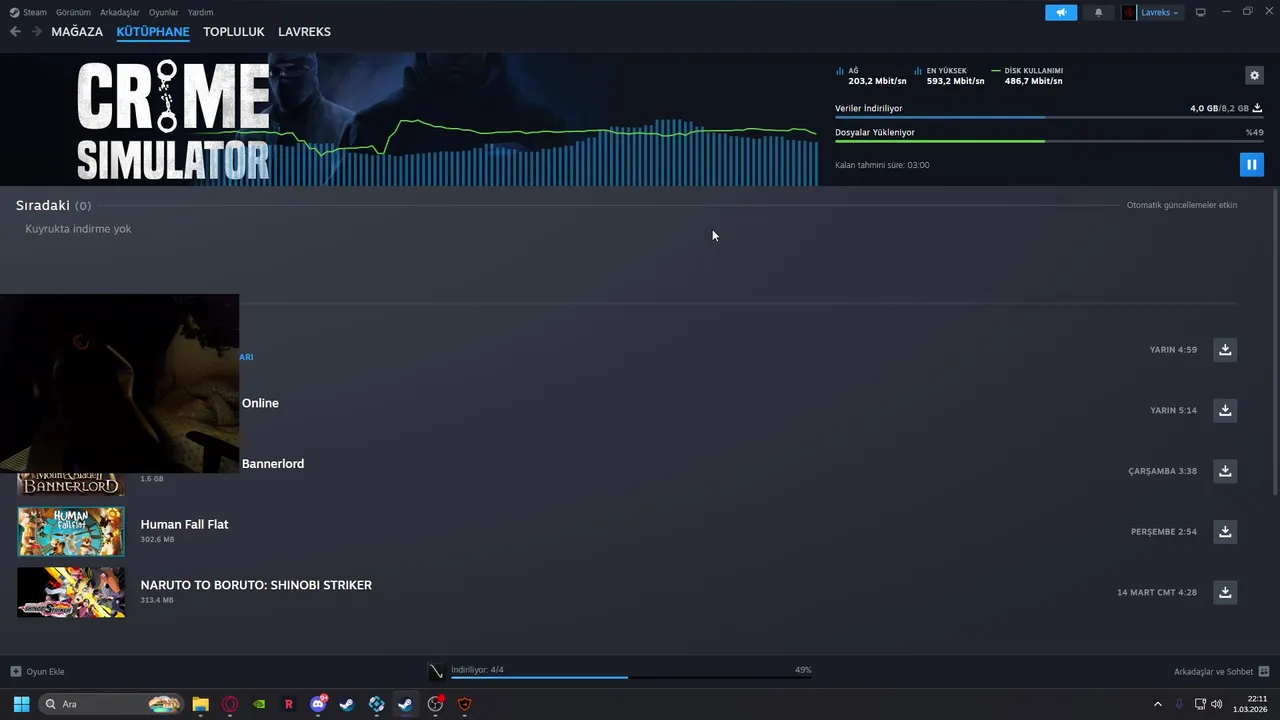Click NARUTO TO BORUTO: SHINOBI STRIKER title

point(256,585)
